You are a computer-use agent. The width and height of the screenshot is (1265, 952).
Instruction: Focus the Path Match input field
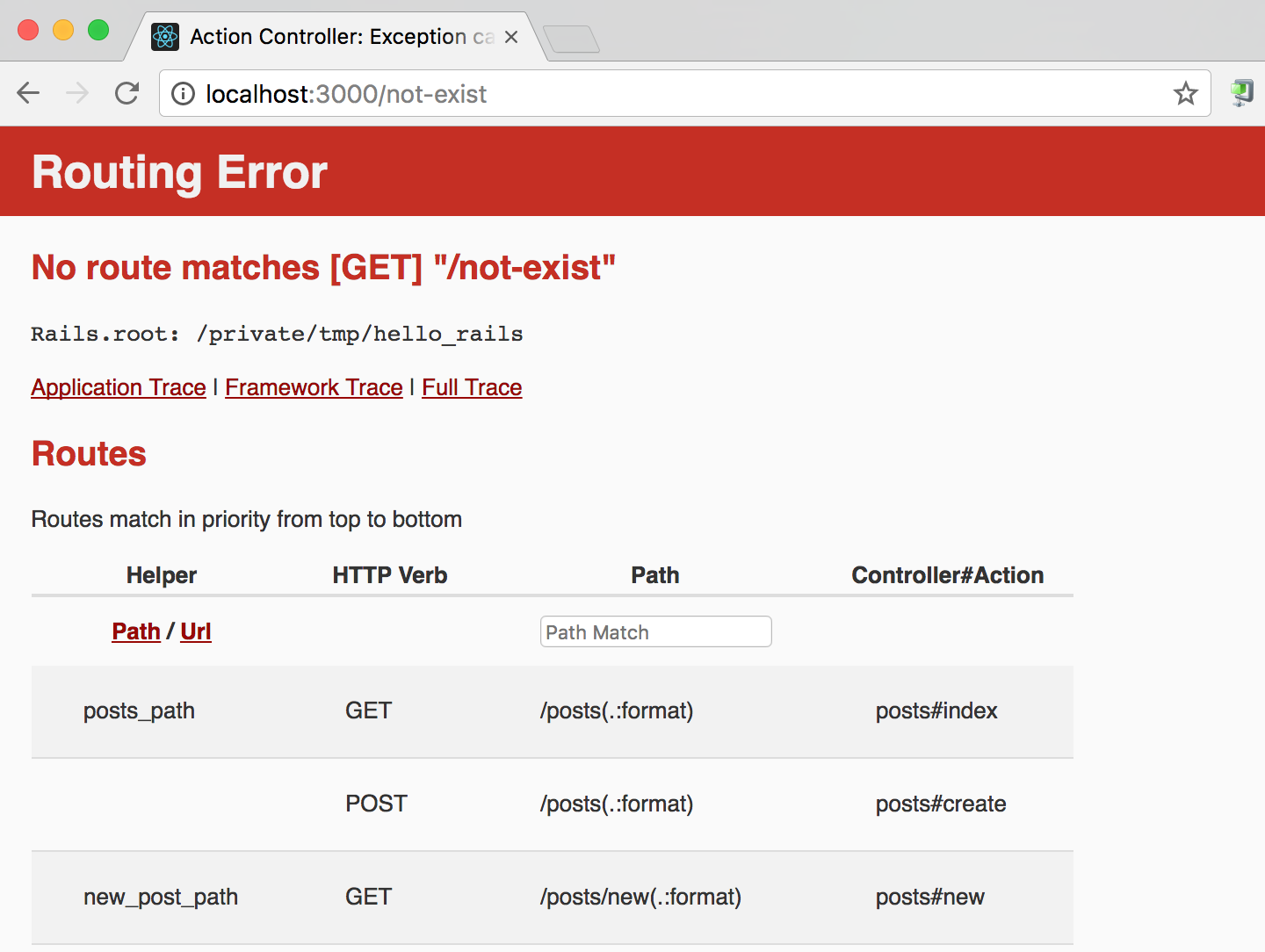(655, 631)
